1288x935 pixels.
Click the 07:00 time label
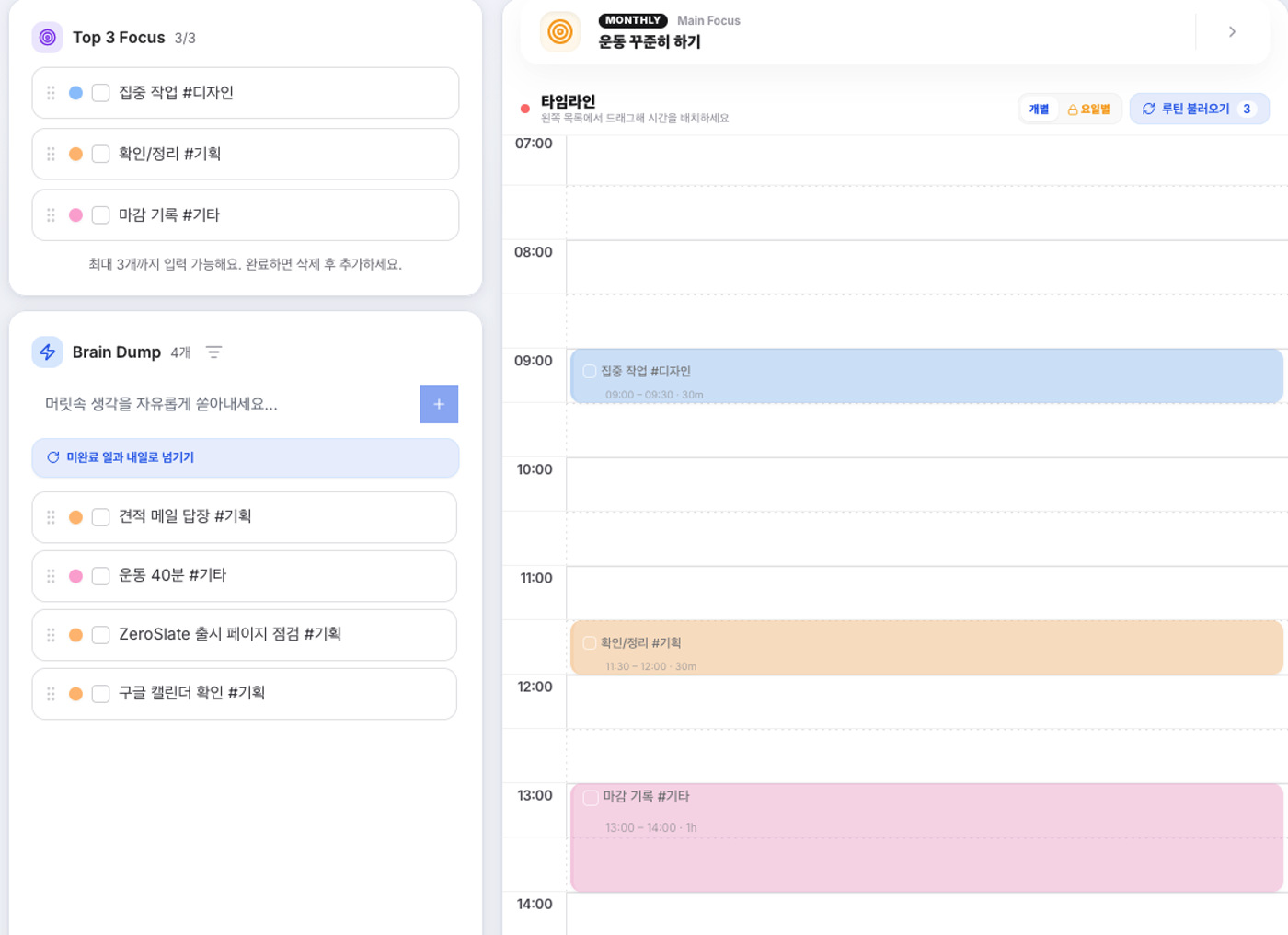[x=534, y=144]
